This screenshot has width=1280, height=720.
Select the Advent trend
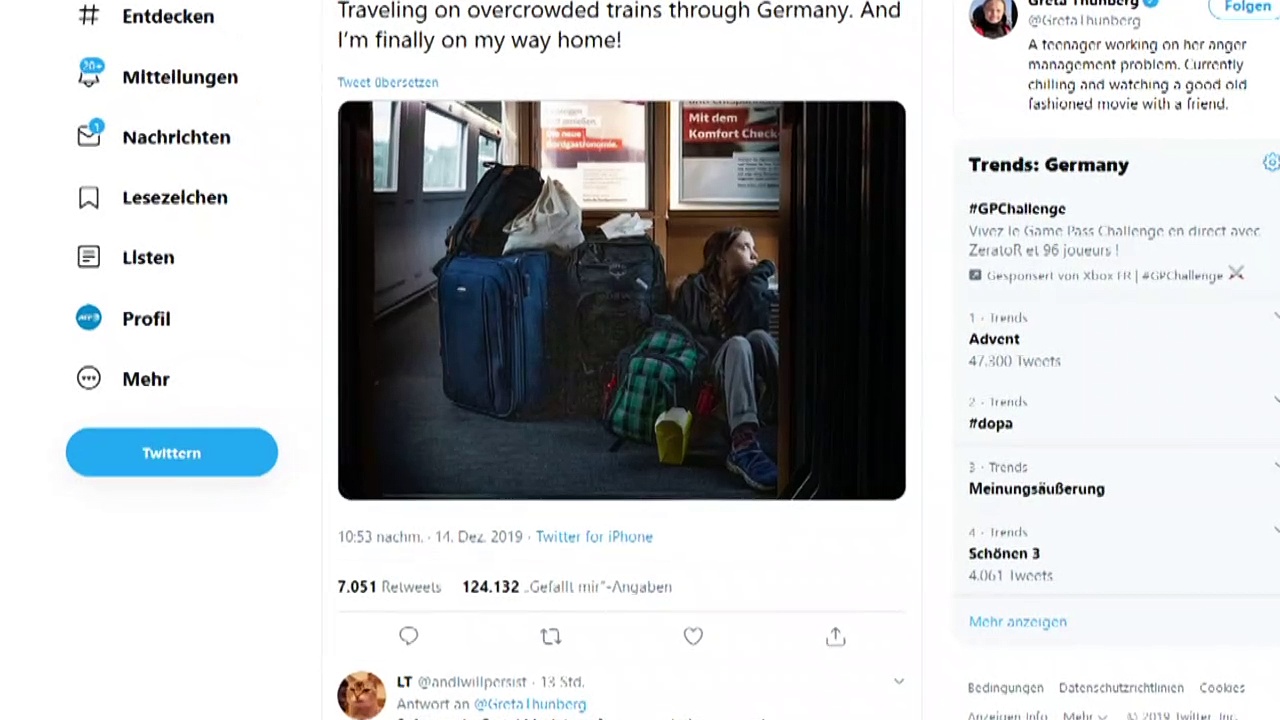coord(994,339)
